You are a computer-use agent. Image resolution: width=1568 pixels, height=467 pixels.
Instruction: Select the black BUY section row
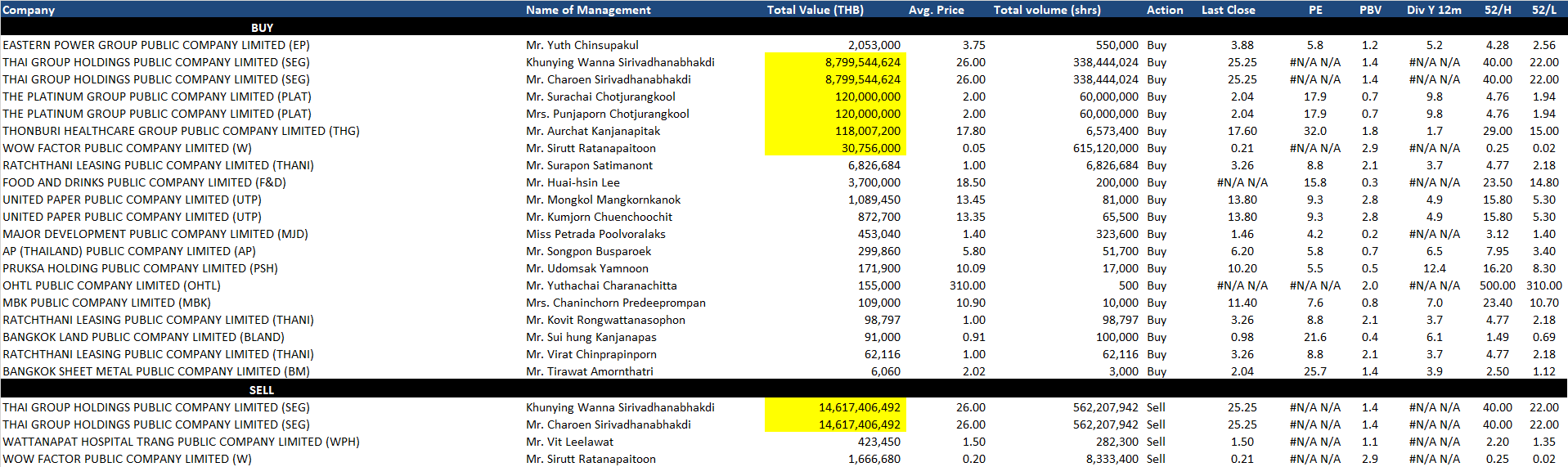coord(262,28)
